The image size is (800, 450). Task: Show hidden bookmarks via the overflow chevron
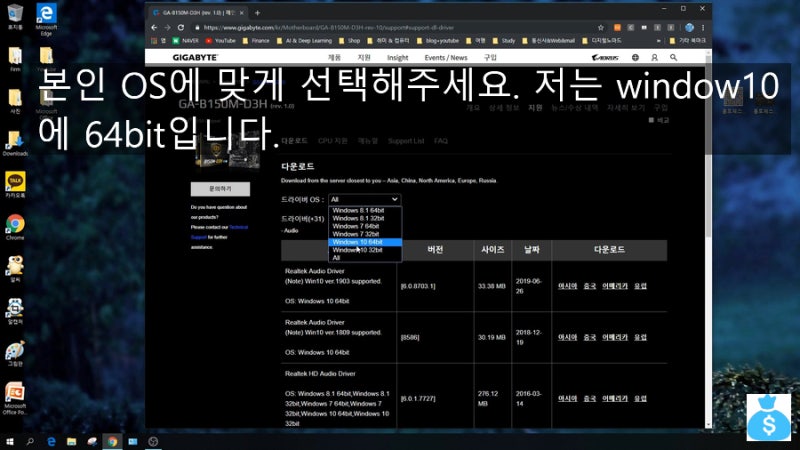click(x=659, y=41)
